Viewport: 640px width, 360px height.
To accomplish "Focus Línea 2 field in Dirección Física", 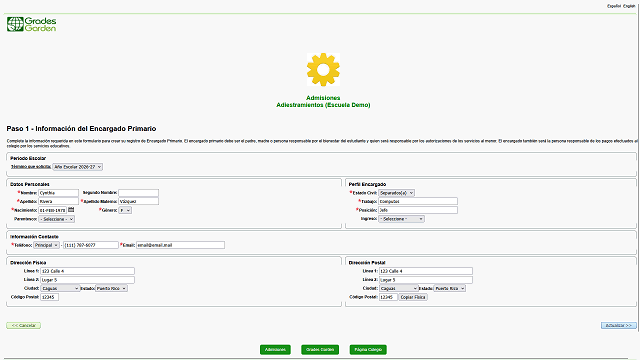I will (87, 280).
